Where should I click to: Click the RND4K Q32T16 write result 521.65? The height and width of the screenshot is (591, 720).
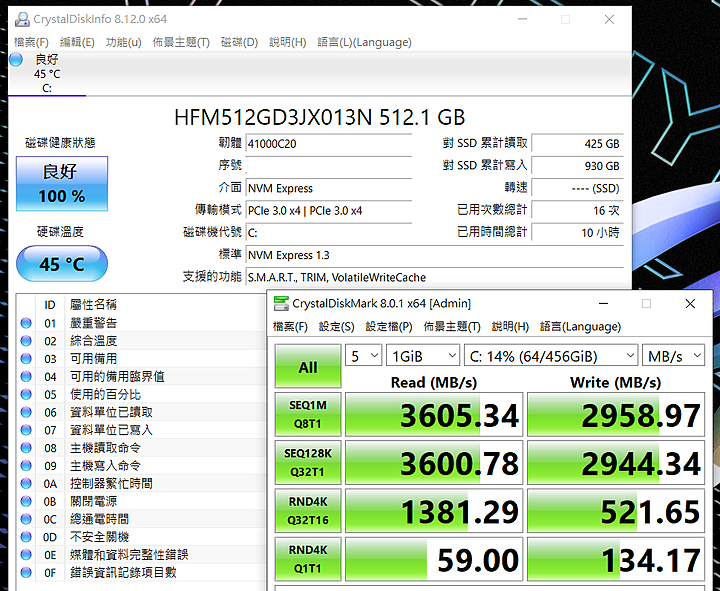pyautogui.click(x=616, y=511)
